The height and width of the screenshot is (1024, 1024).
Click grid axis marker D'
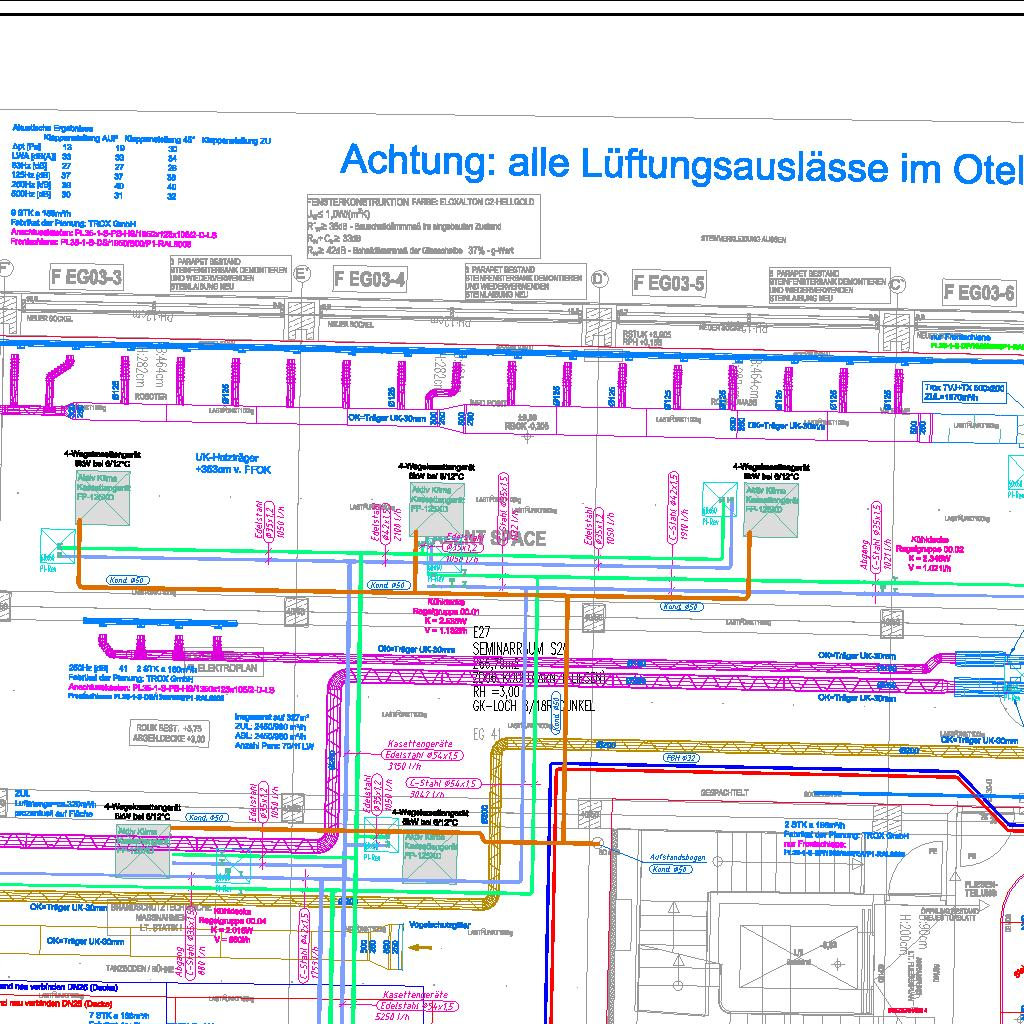click(600, 280)
